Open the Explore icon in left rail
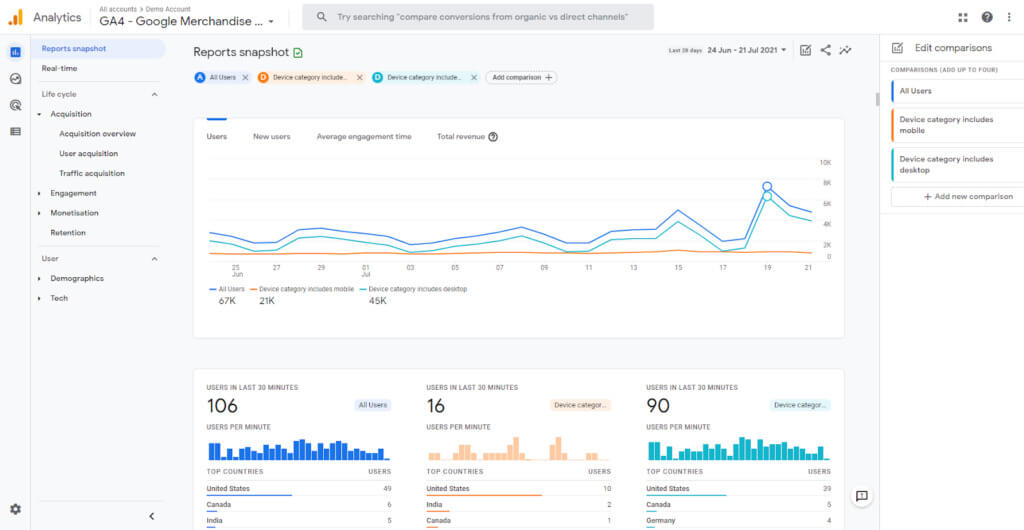1024x530 pixels. [x=15, y=79]
